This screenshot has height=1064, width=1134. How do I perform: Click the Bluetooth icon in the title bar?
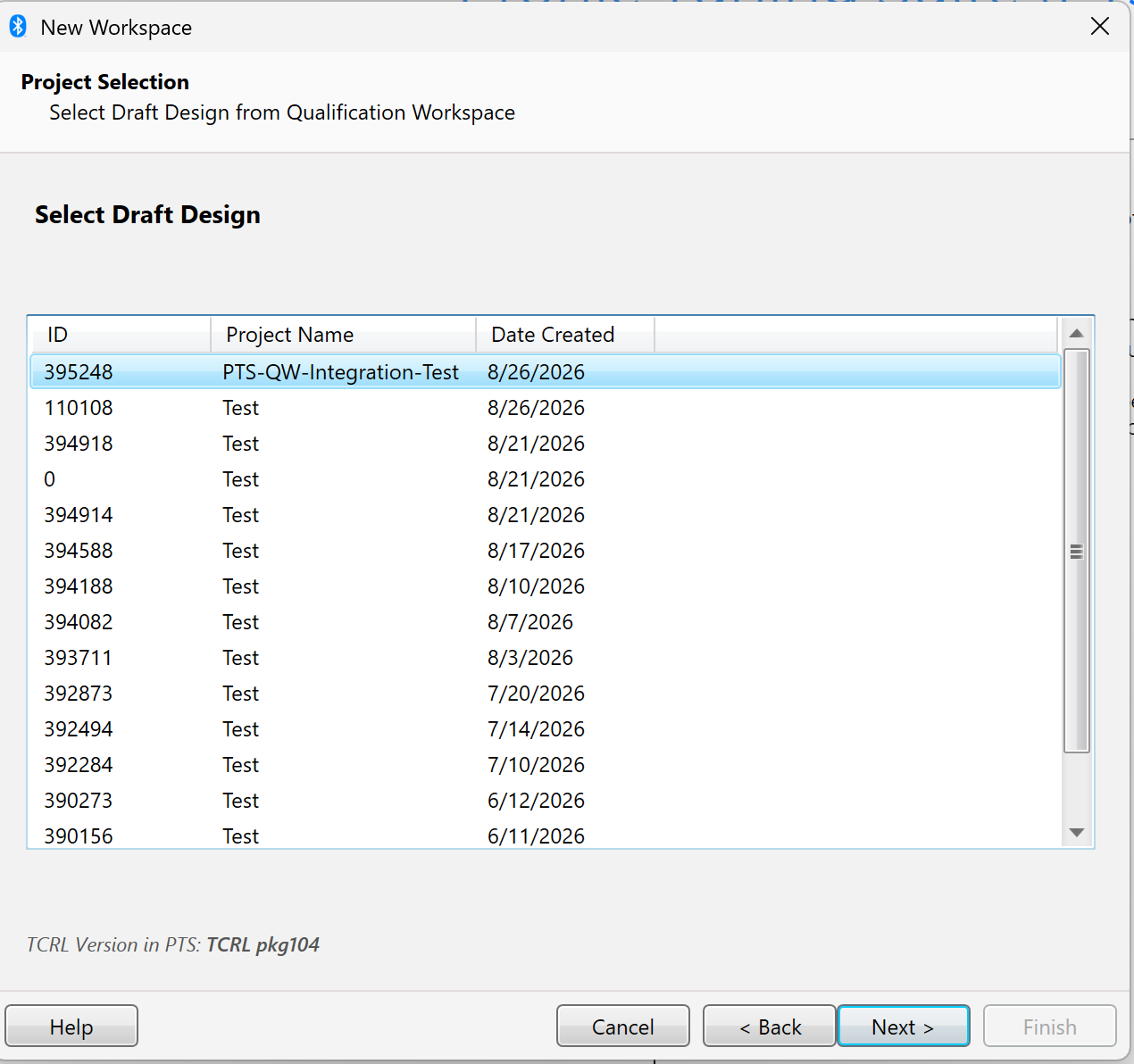tap(18, 27)
